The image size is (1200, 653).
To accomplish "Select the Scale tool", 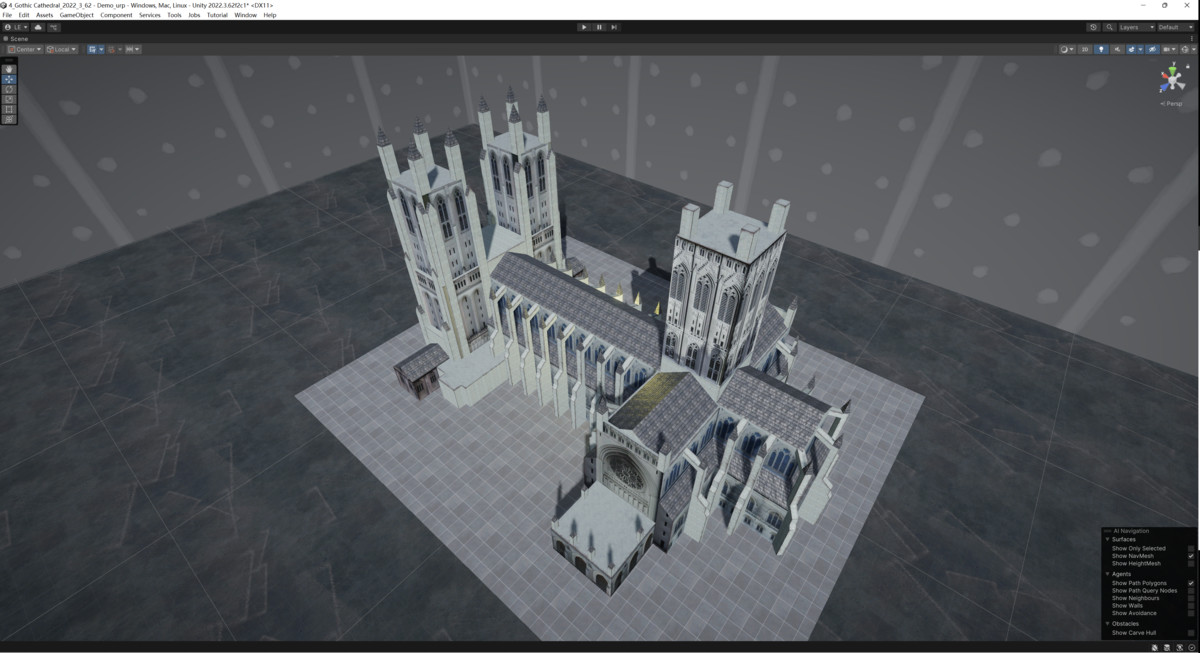I will pyautogui.click(x=9, y=98).
